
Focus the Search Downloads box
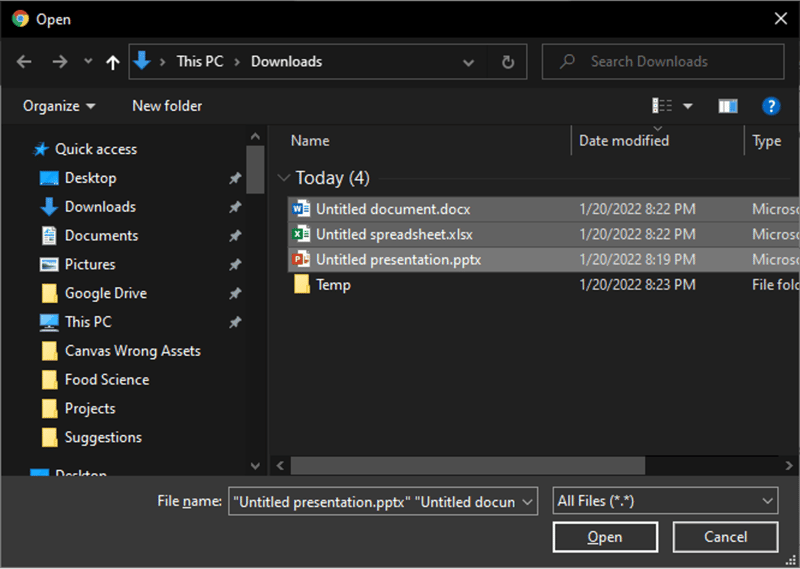coord(663,62)
